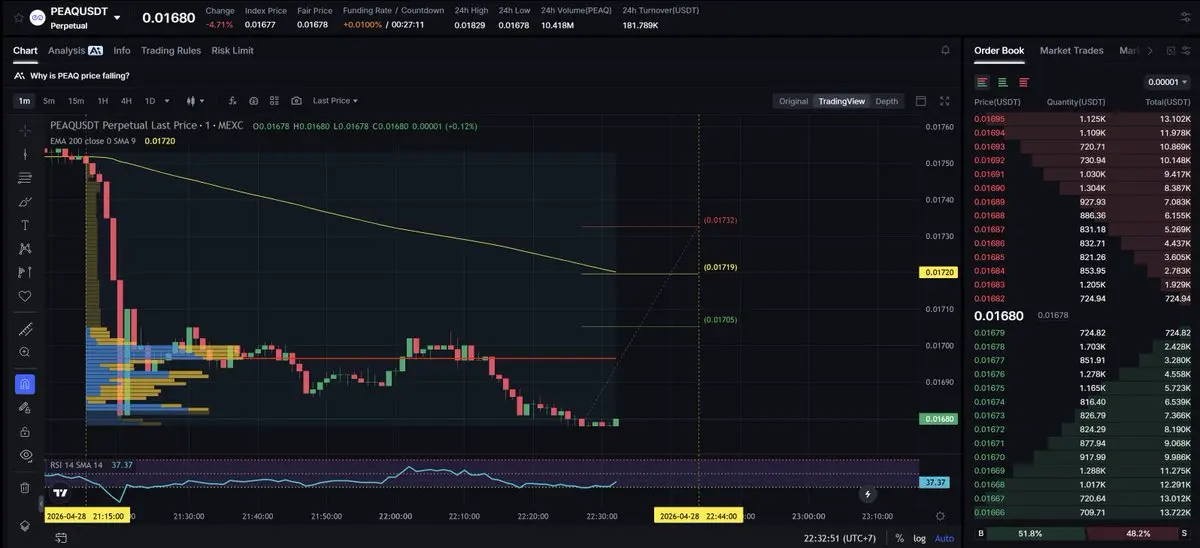Switch chart to TradingView mode
The image size is (1200, 548).
click(841, 101)
